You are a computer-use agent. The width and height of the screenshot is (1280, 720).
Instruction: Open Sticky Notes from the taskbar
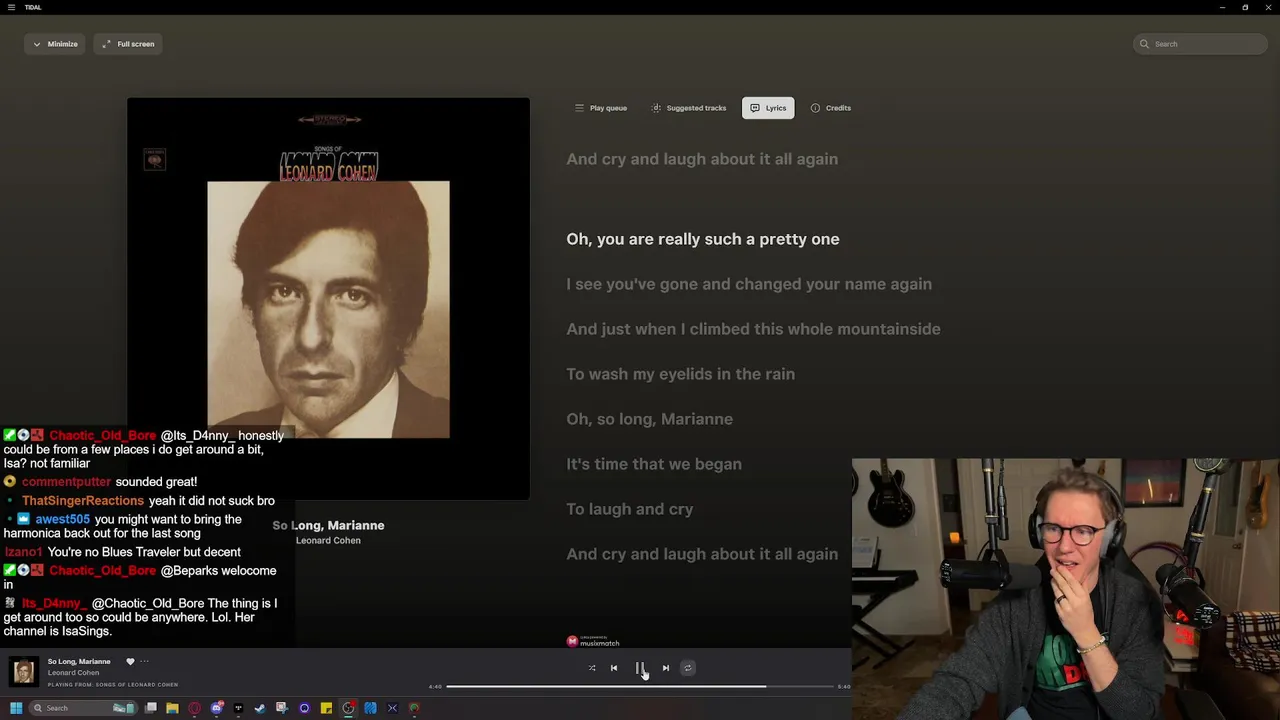[x=326, y=708]
